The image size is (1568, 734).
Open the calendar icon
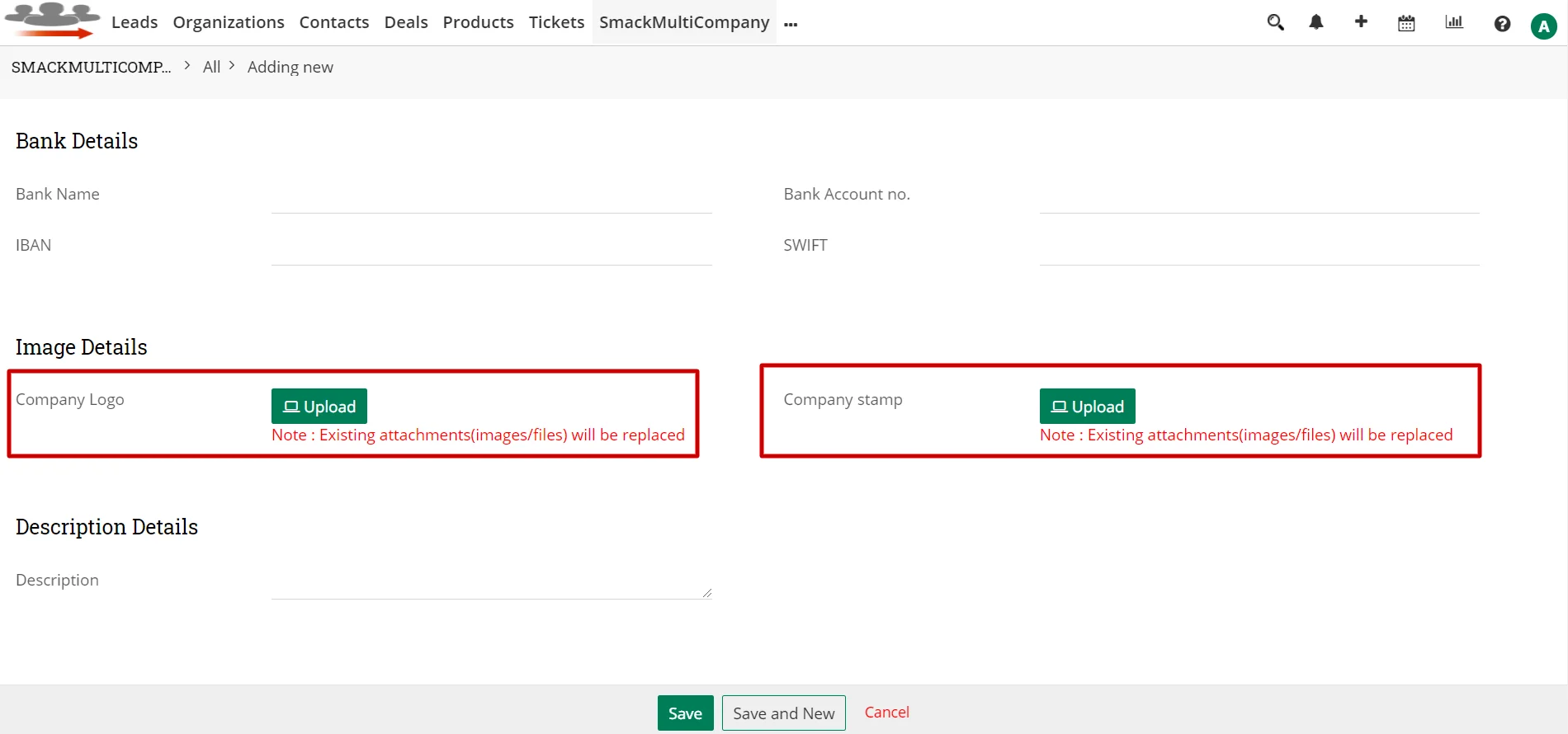(1406, 23)
